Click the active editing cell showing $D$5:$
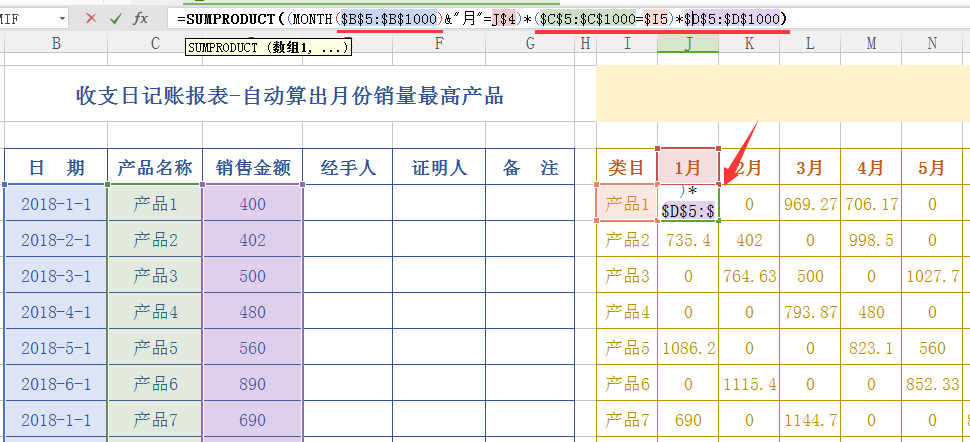970x442 pixels. tap(688, 202)
